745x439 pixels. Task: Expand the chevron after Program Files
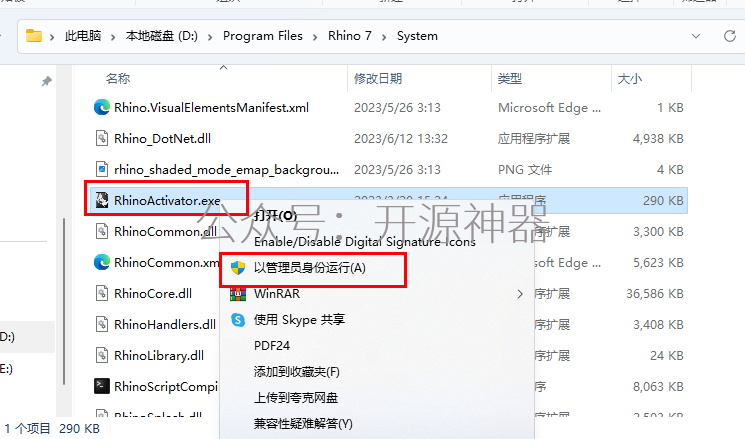point(315,37)
